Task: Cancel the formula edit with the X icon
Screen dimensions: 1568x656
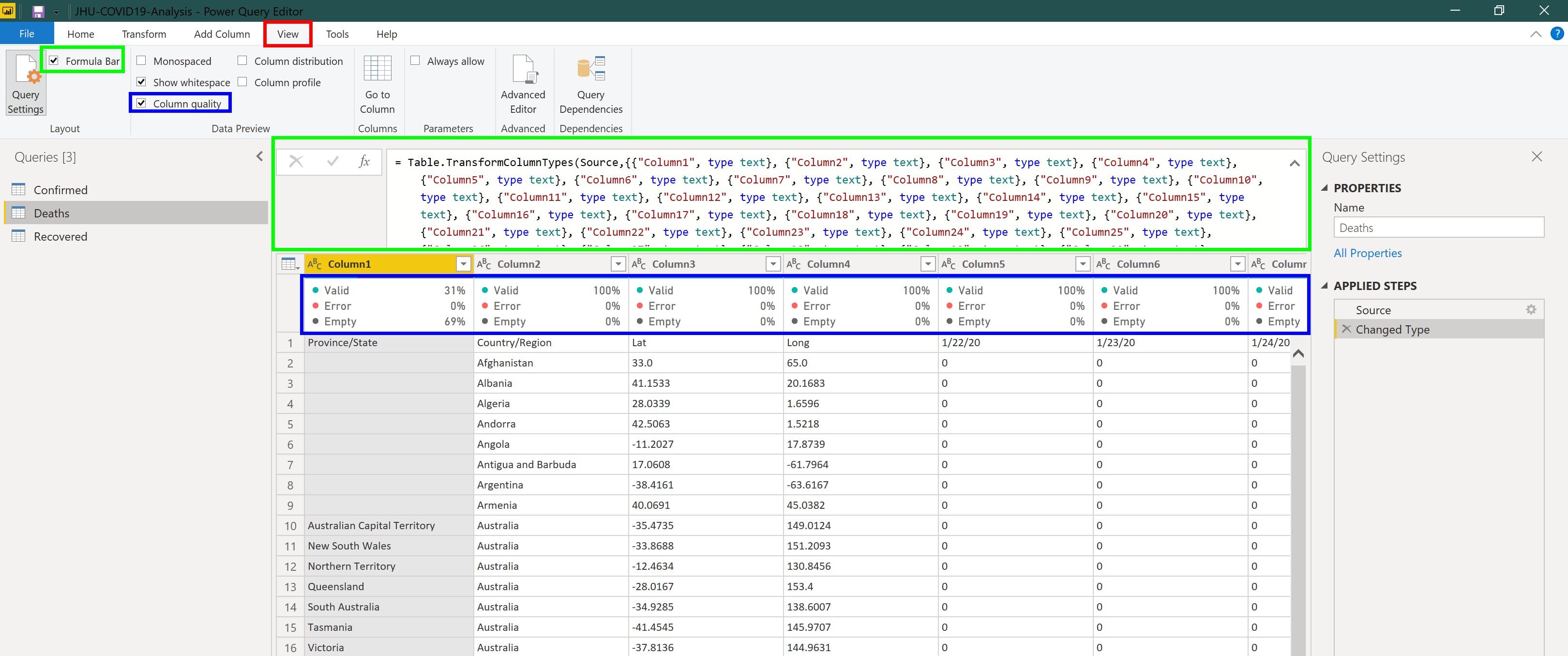Action: click(296, 161)
